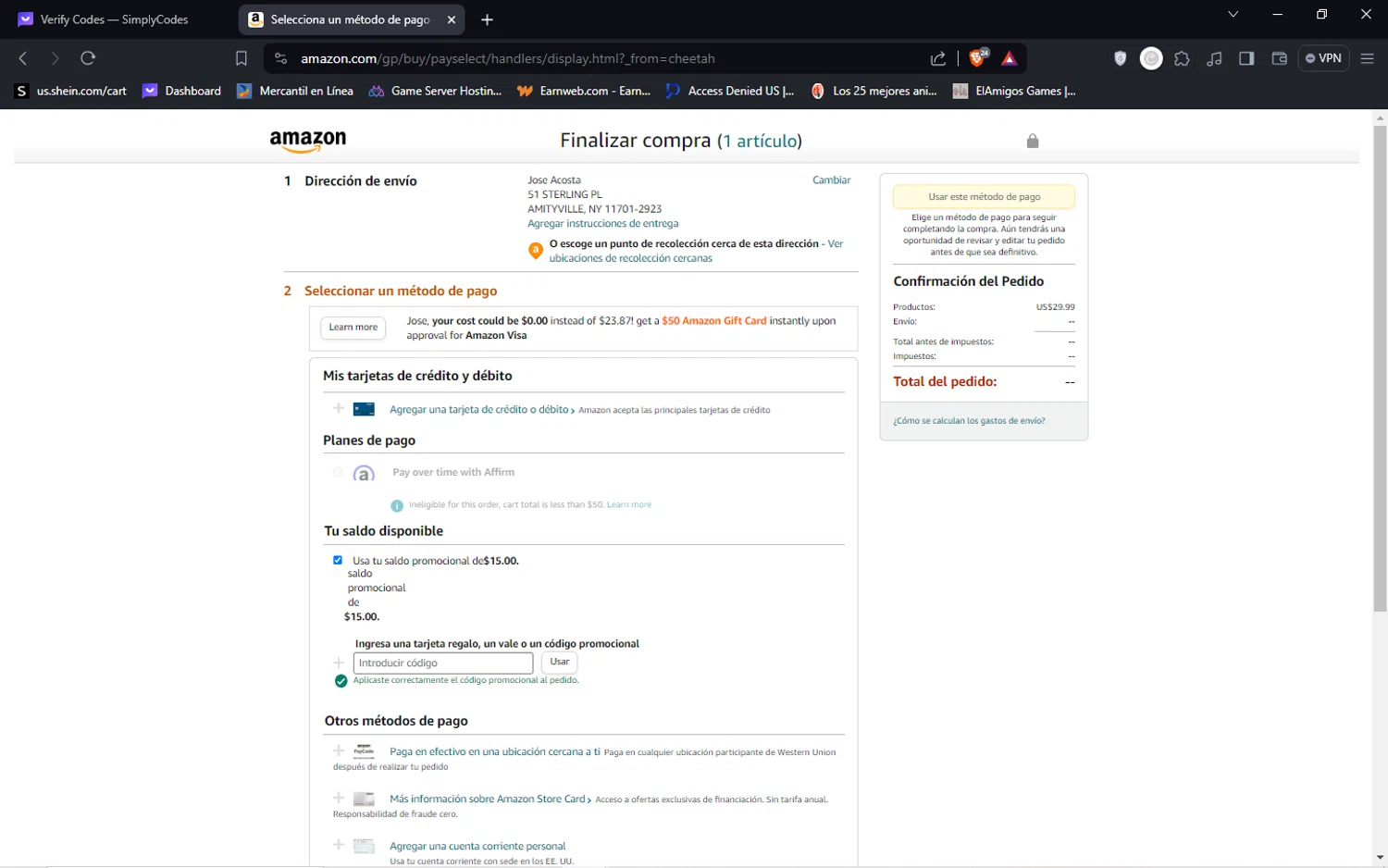Open Access Denied US bookmark
Viewport: 1388px width, 868px height.
coord(730,91)
